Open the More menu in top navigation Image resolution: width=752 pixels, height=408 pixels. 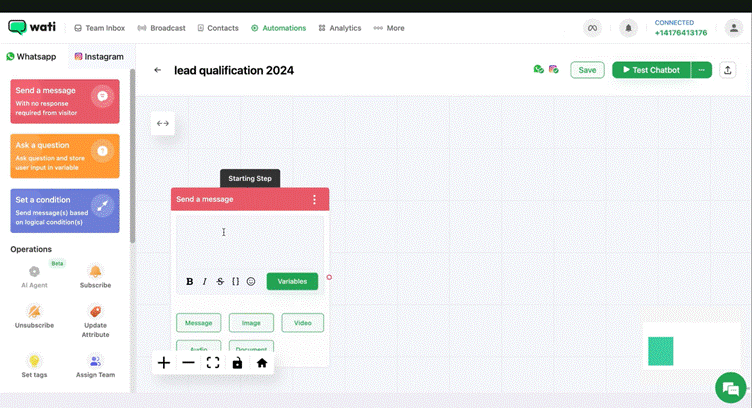389,28
